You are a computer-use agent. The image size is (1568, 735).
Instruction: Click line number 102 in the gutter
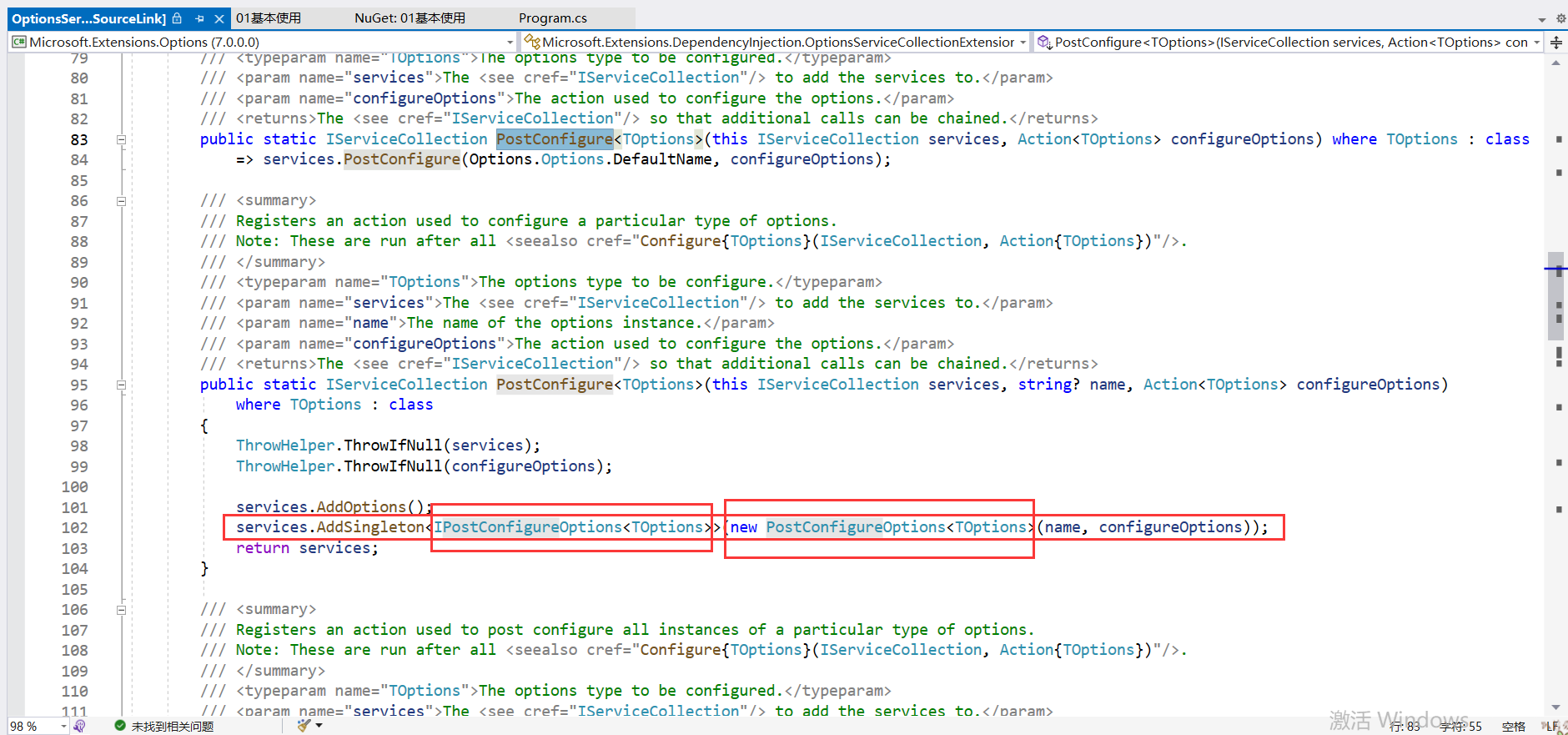(74, 528)
